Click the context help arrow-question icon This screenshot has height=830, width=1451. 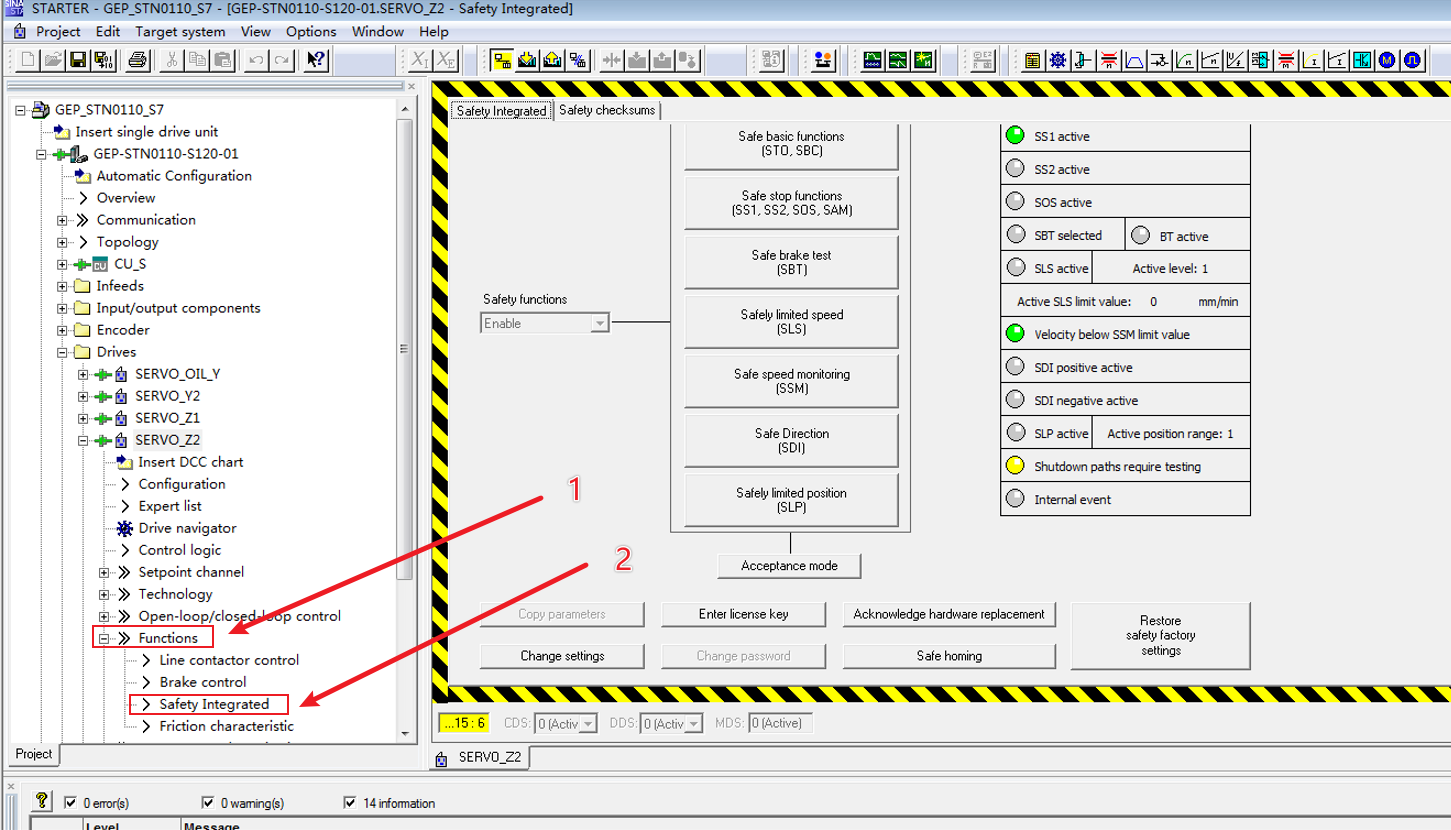(316, 61)
